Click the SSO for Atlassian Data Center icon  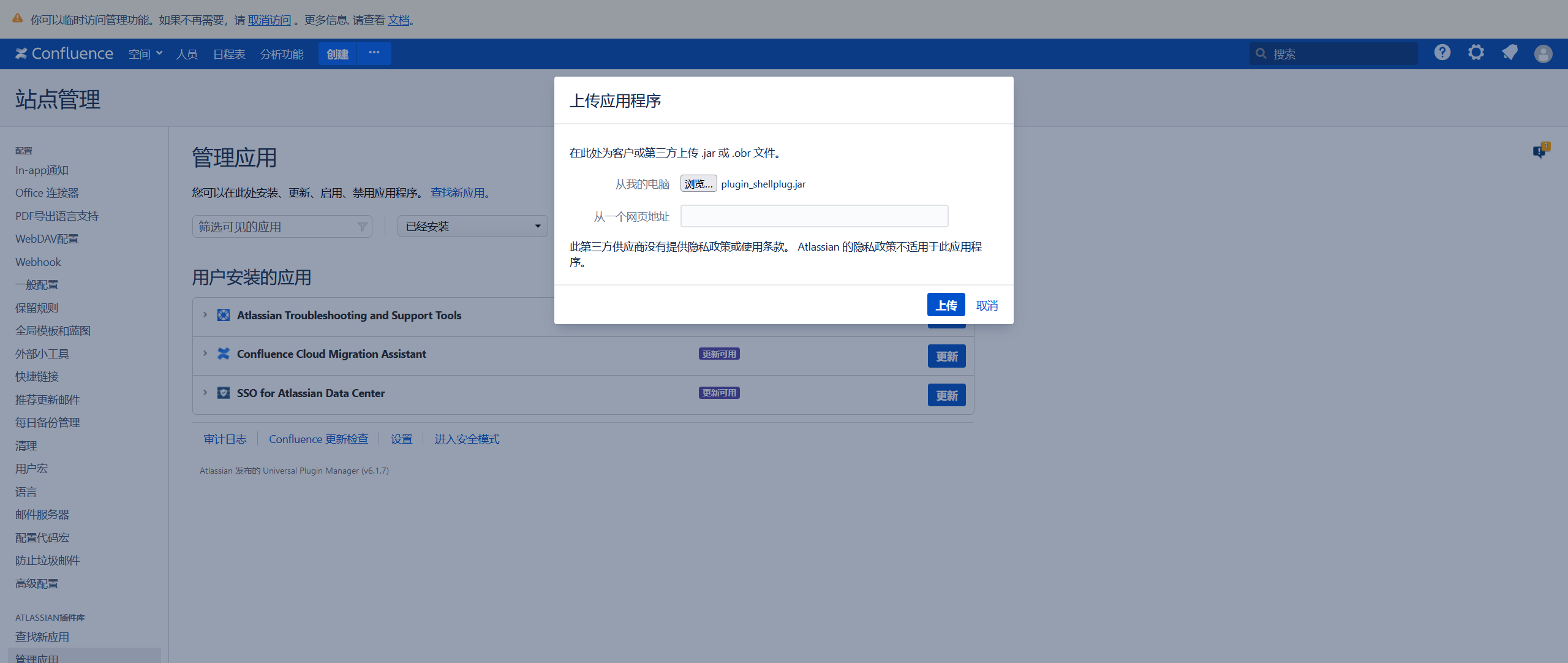point(224,393)
